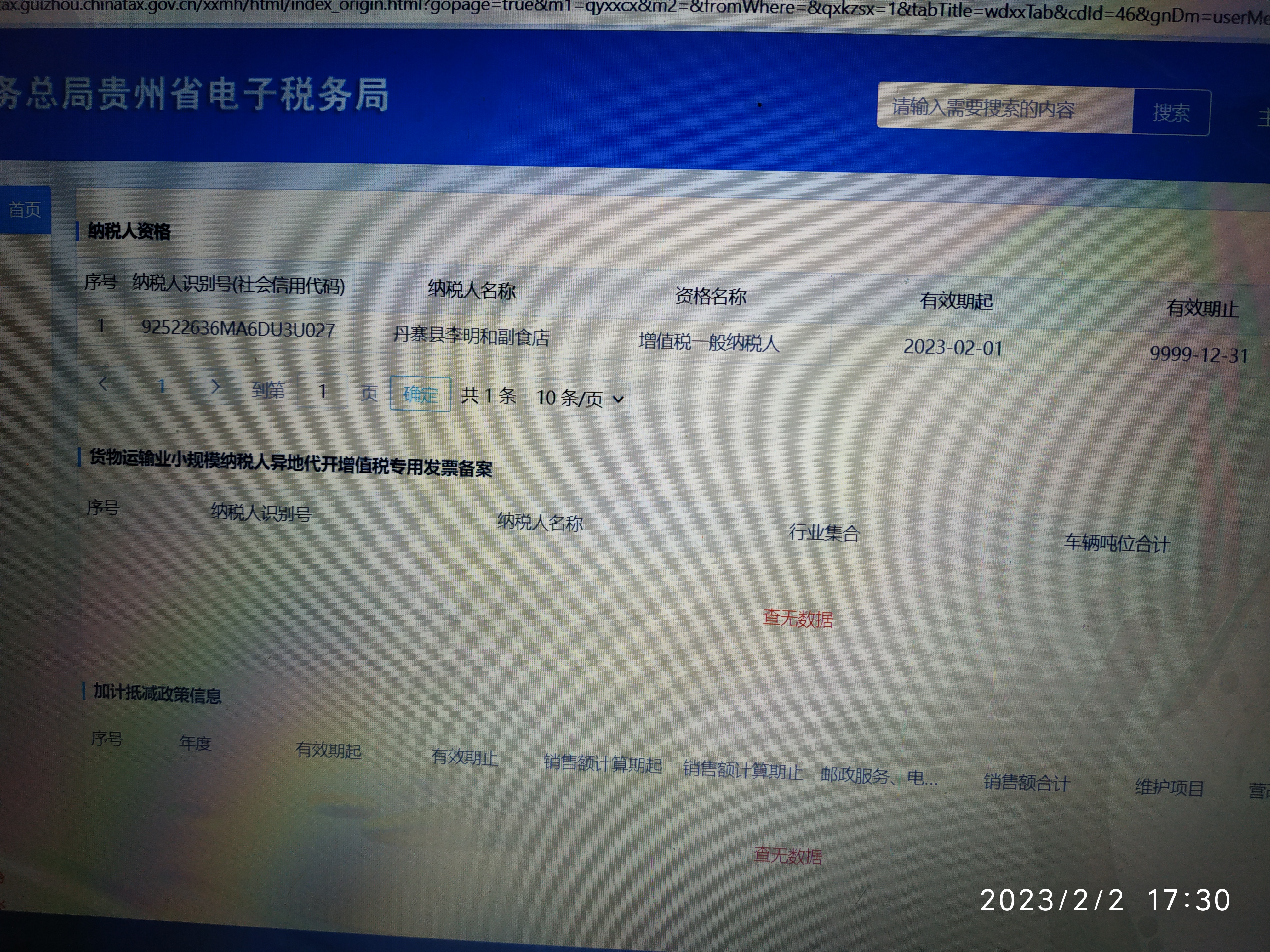Click the 车辆吨位合计 column header
1270x952 pixels.
pyautogui.click(x=1117, y=543)
